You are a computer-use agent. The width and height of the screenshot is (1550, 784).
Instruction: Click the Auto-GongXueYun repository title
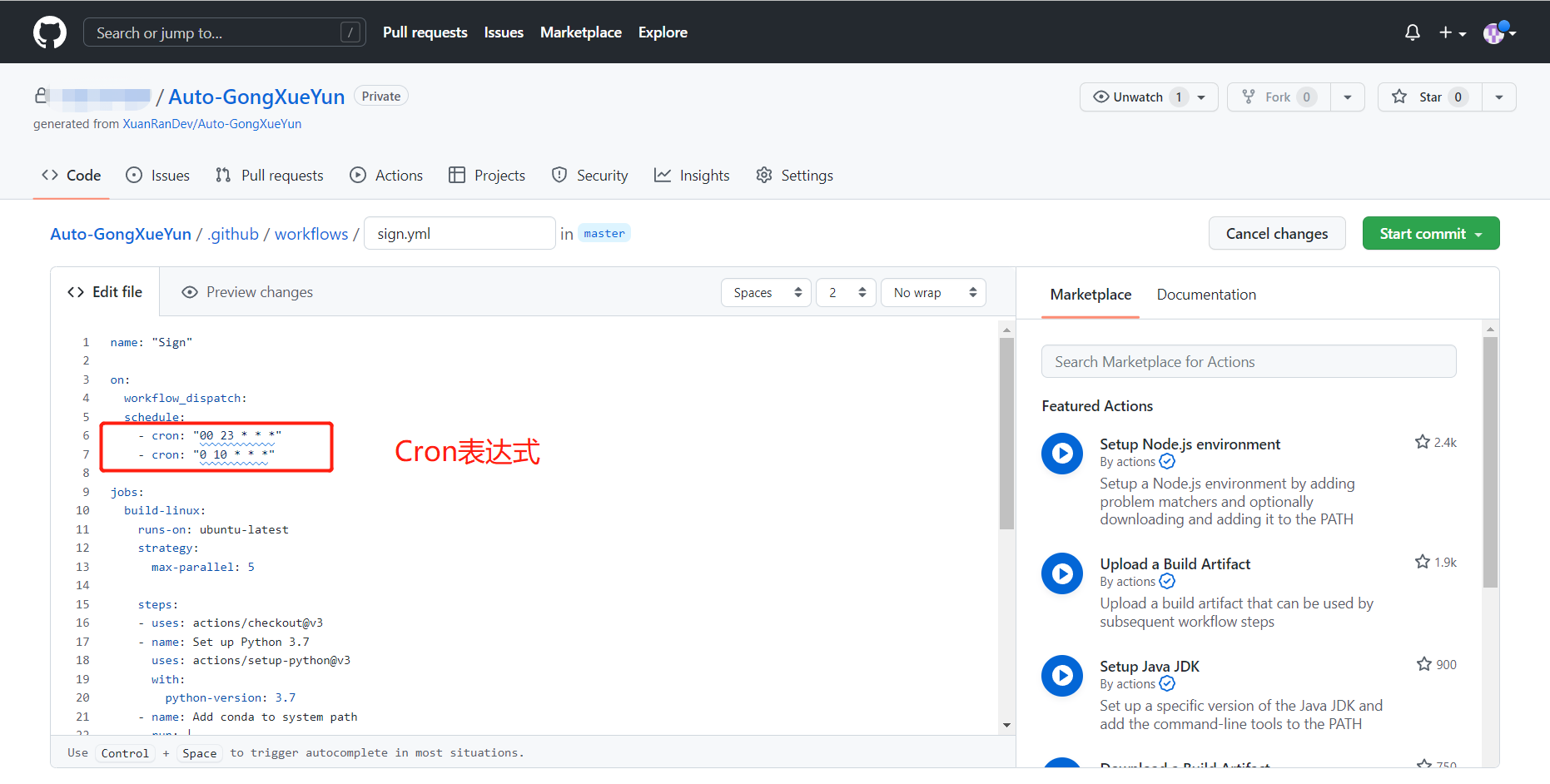click(256, 97)
